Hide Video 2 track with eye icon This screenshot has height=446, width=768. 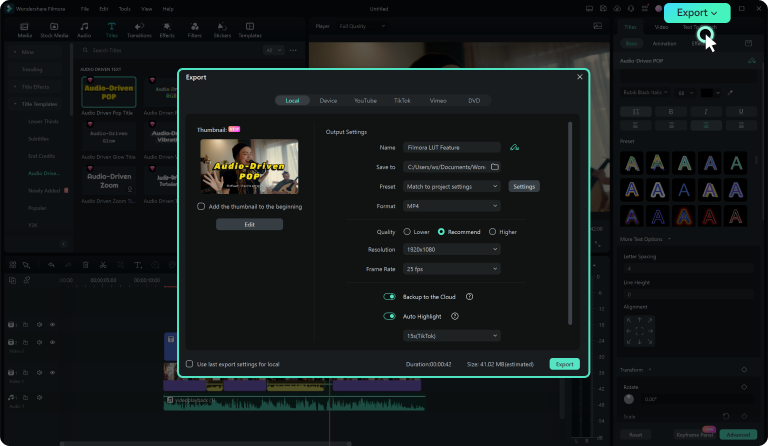click(52, 342)
